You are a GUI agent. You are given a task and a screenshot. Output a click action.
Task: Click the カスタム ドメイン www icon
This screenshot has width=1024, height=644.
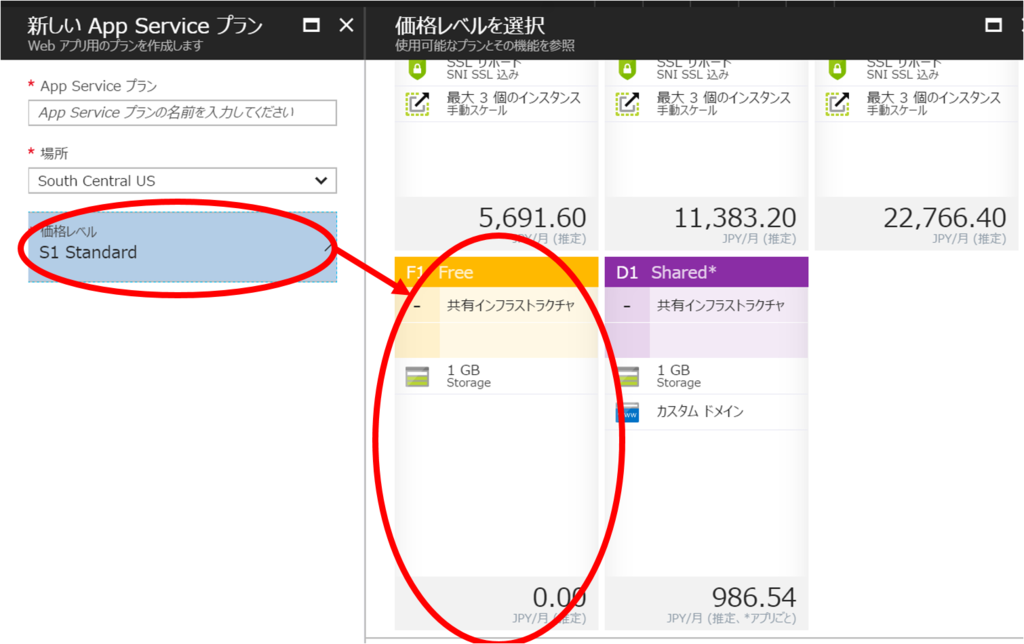pyautogui.click(x=628, y=412)
